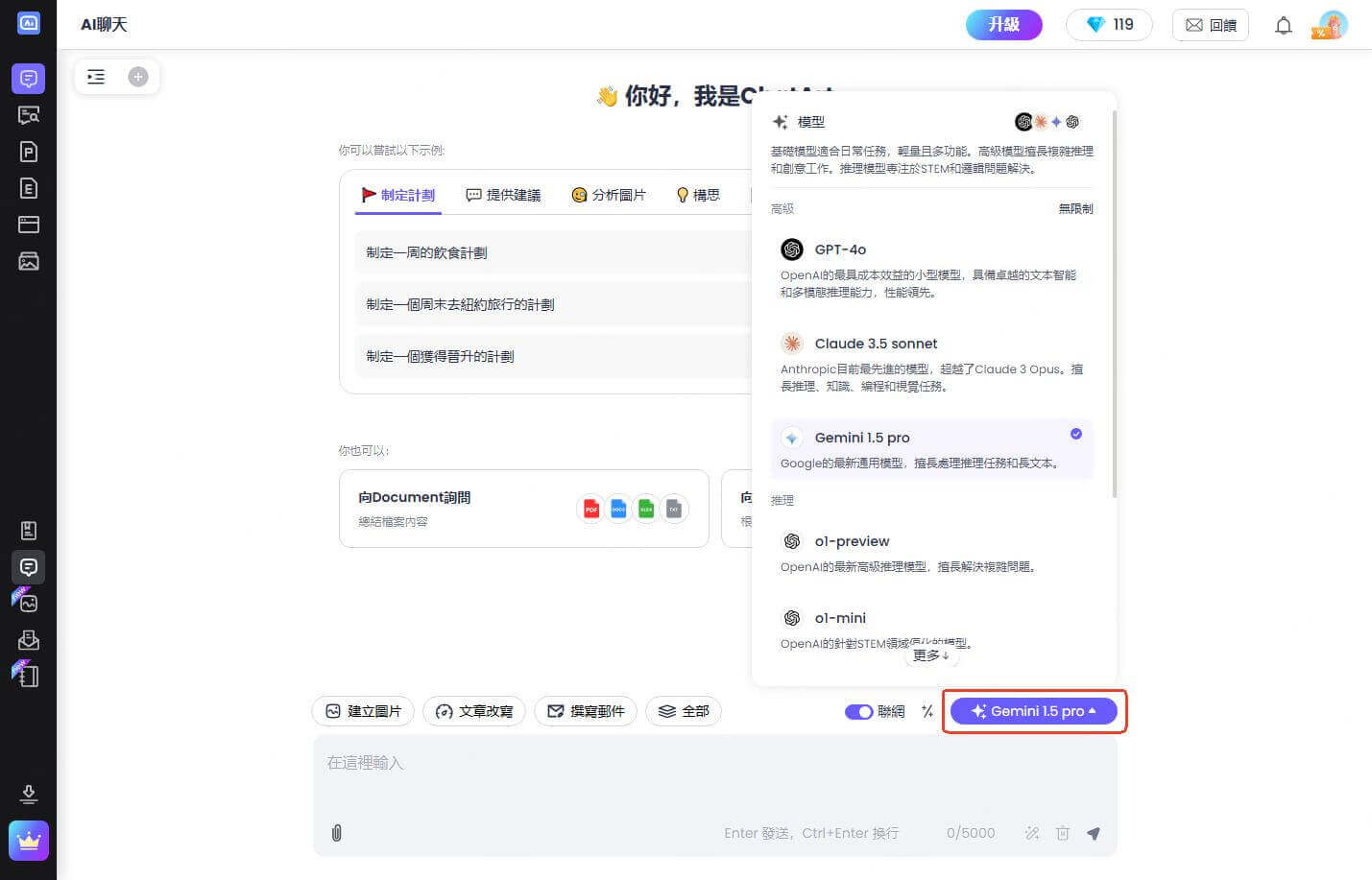Send message with paper plane icon

tap(1094, 833)
